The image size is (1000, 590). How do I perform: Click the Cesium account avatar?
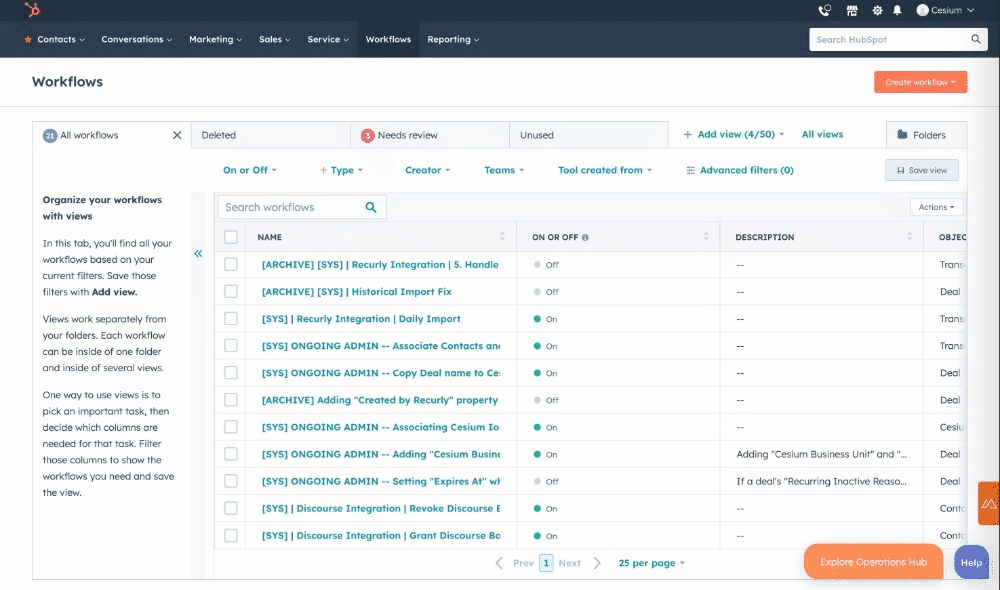(922, 10)
